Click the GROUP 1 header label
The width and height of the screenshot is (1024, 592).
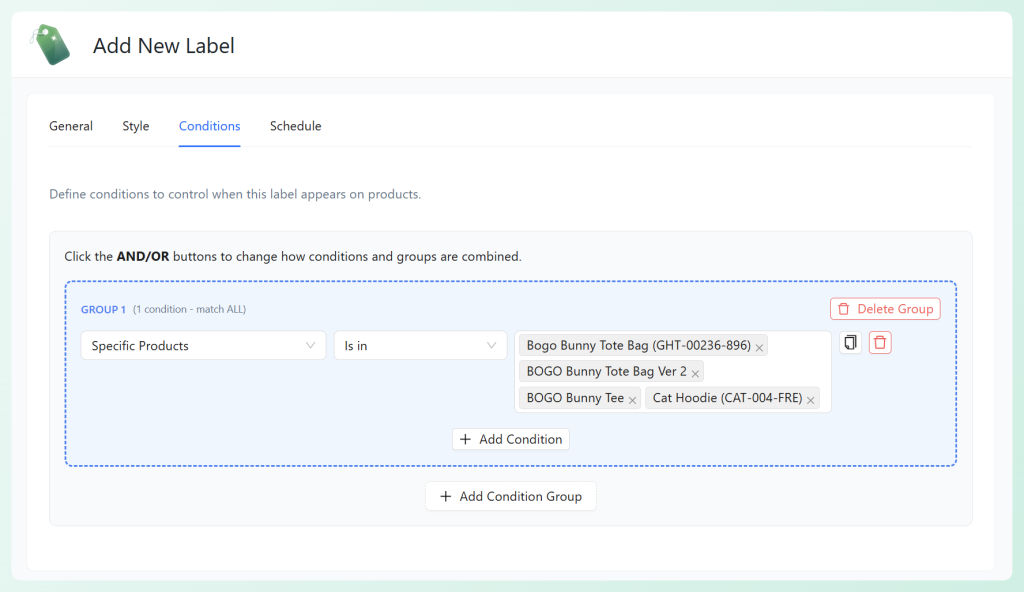[103, 310]
